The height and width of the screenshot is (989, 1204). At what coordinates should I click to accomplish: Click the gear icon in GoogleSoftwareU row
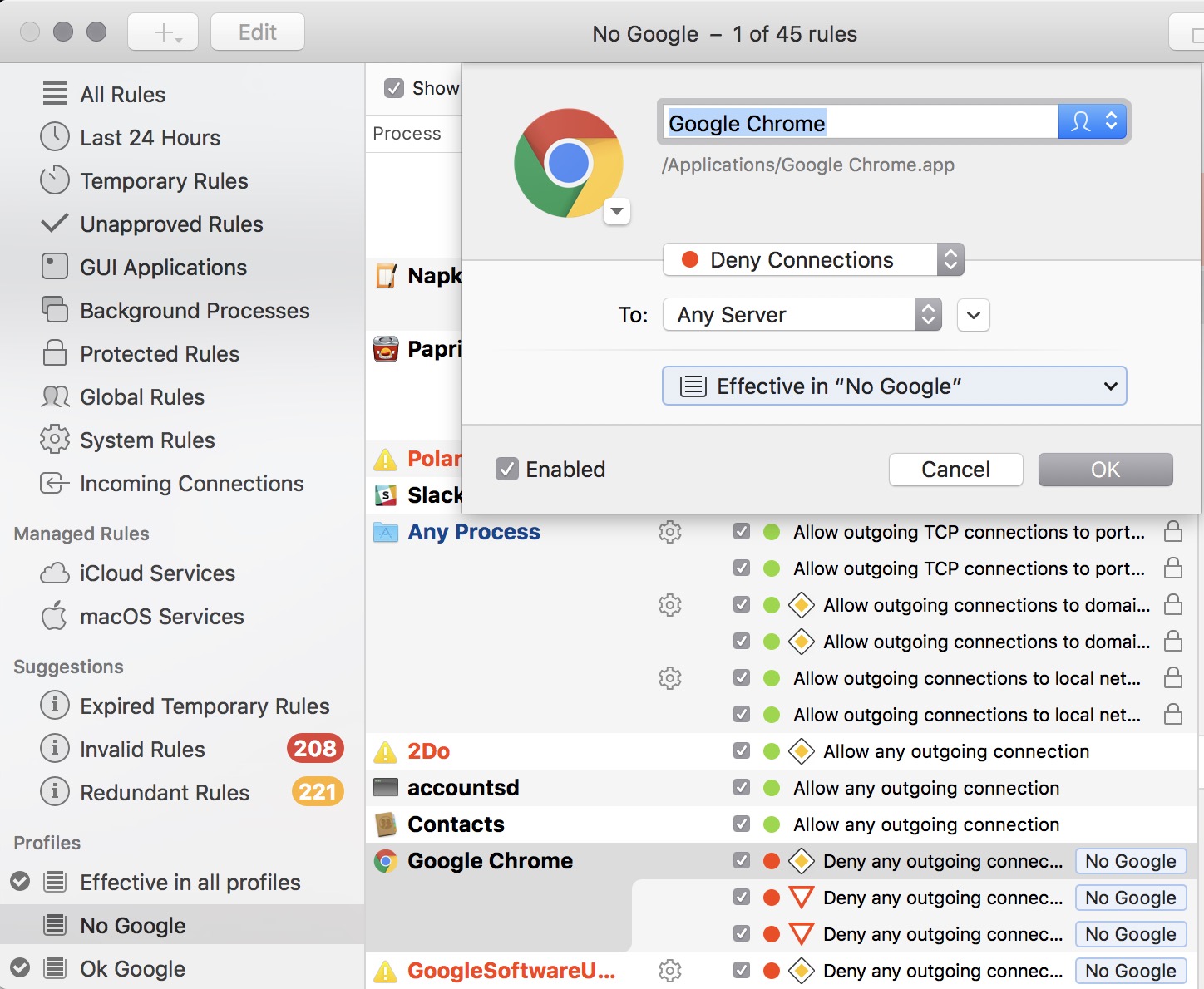(670, 970)
